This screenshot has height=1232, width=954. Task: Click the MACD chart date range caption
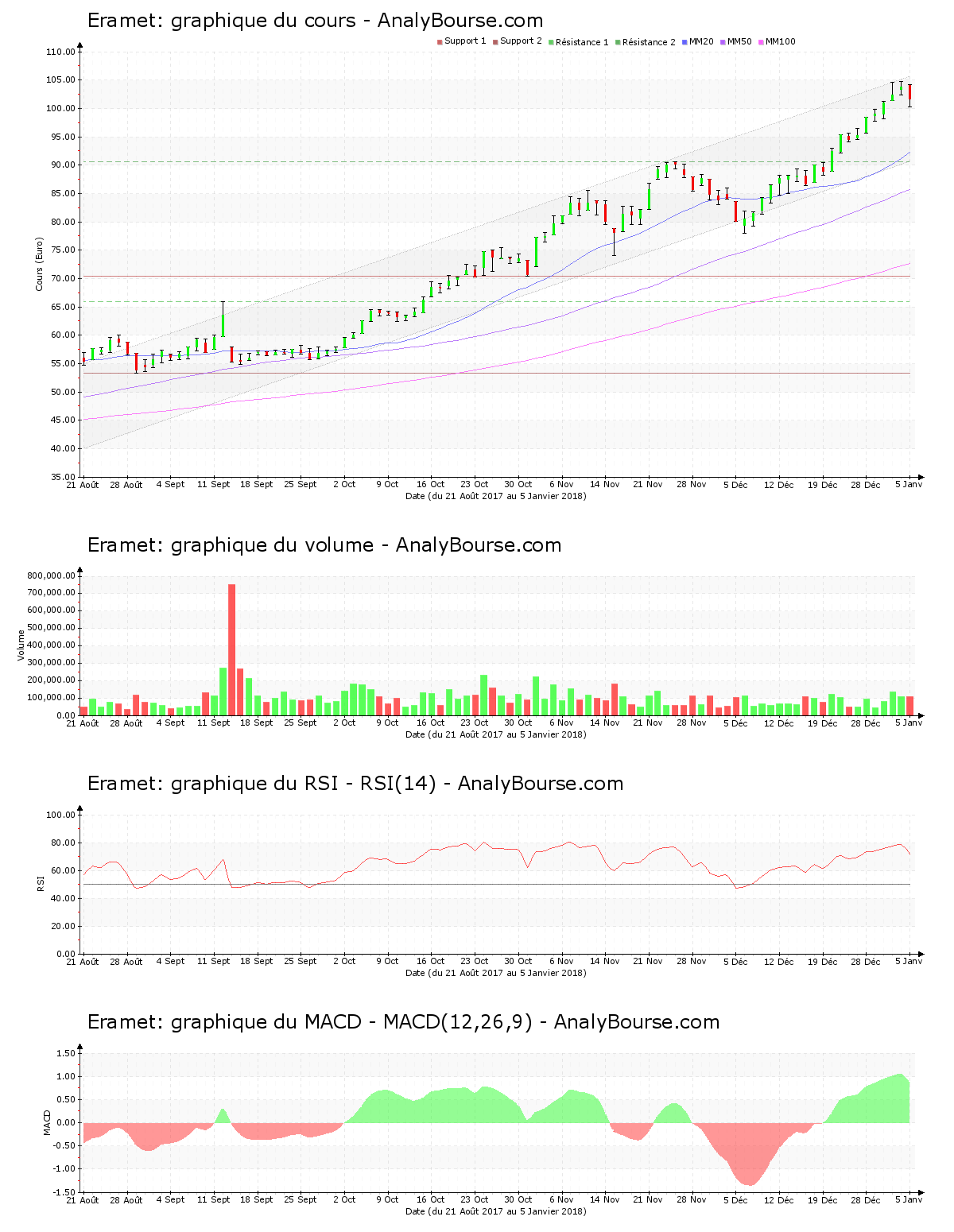(496, 1211)
